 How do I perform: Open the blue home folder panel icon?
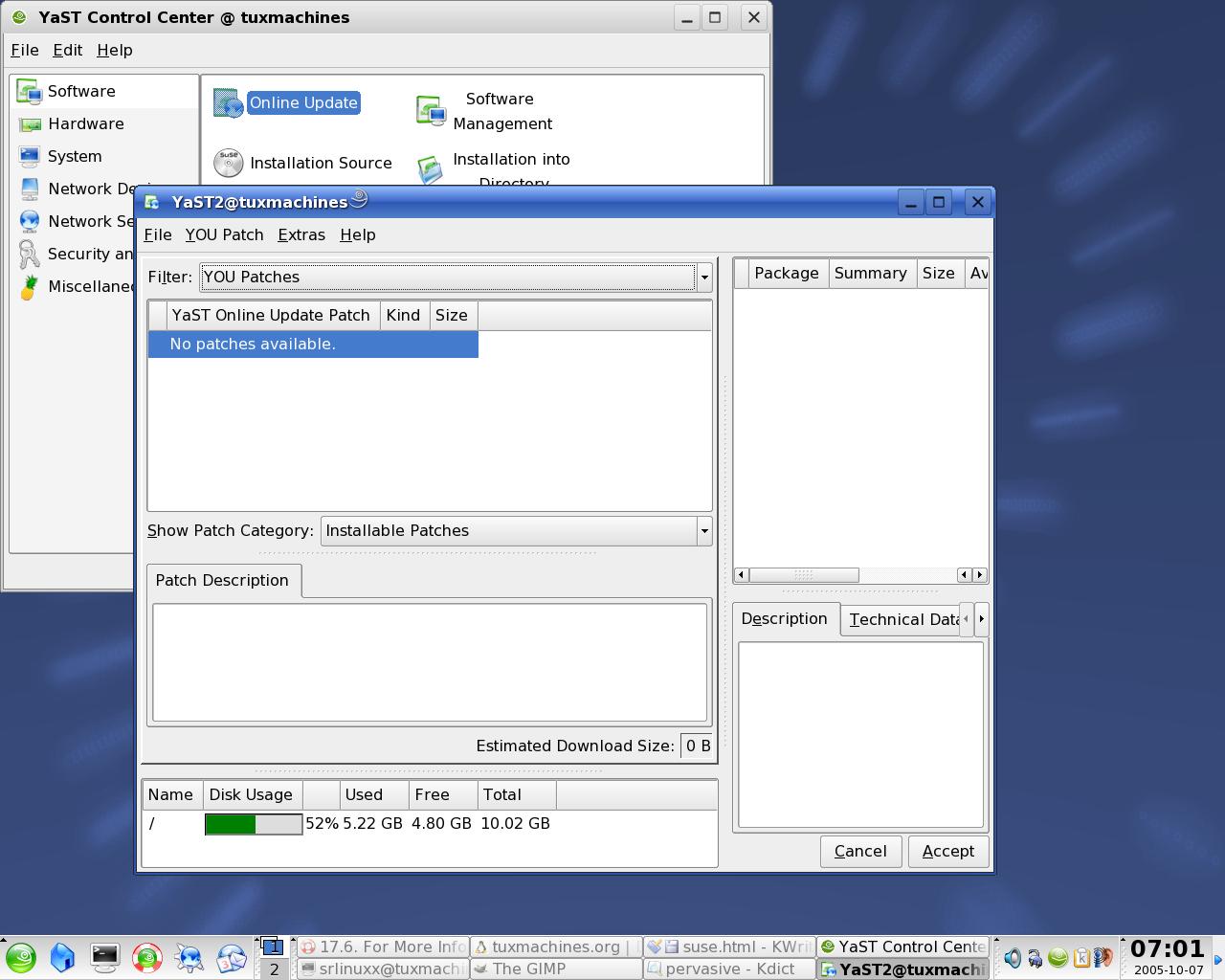(x=63, y=957)
